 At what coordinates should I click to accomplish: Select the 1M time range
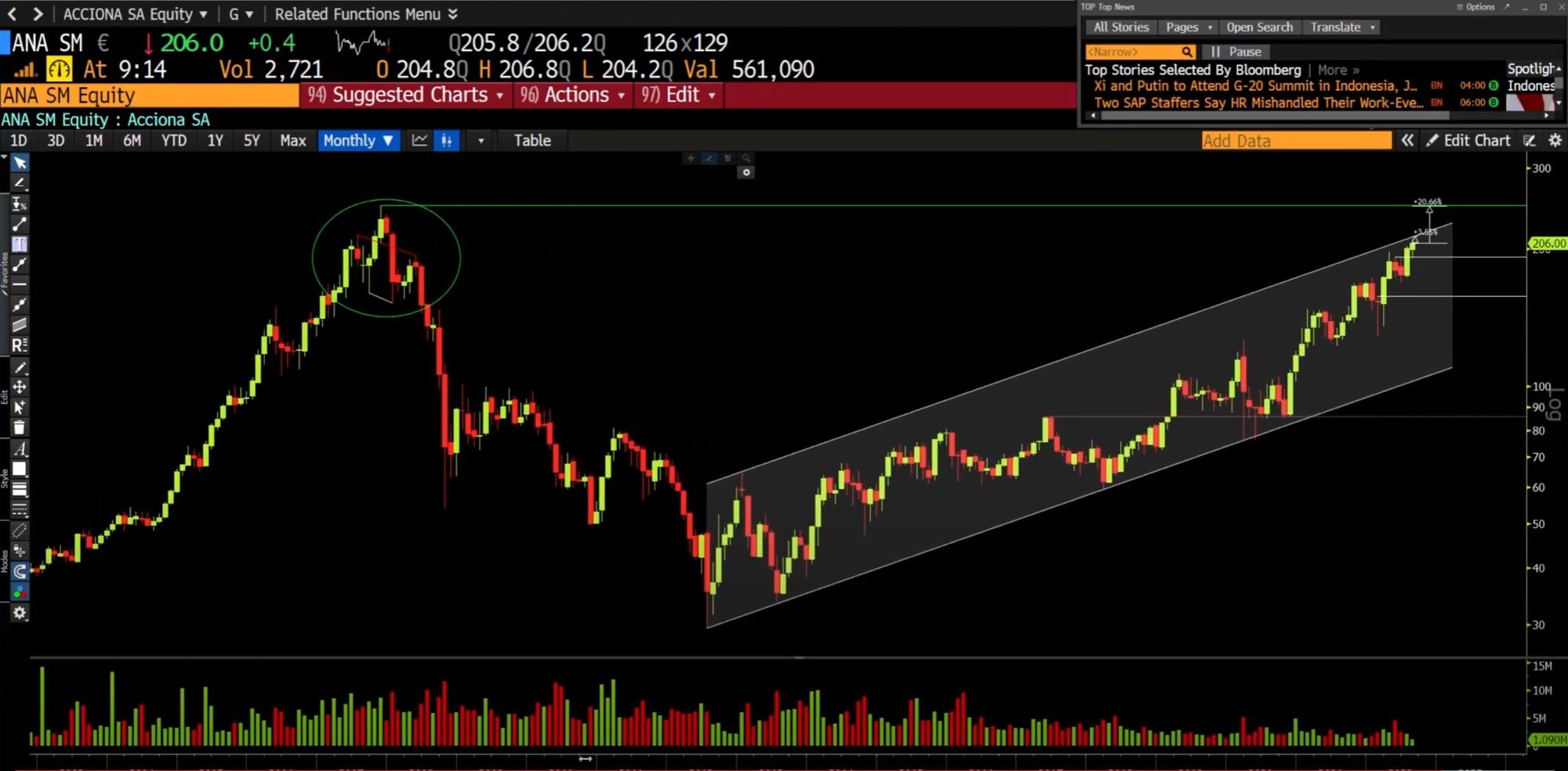pyautogui.click(x=94, y=140)
